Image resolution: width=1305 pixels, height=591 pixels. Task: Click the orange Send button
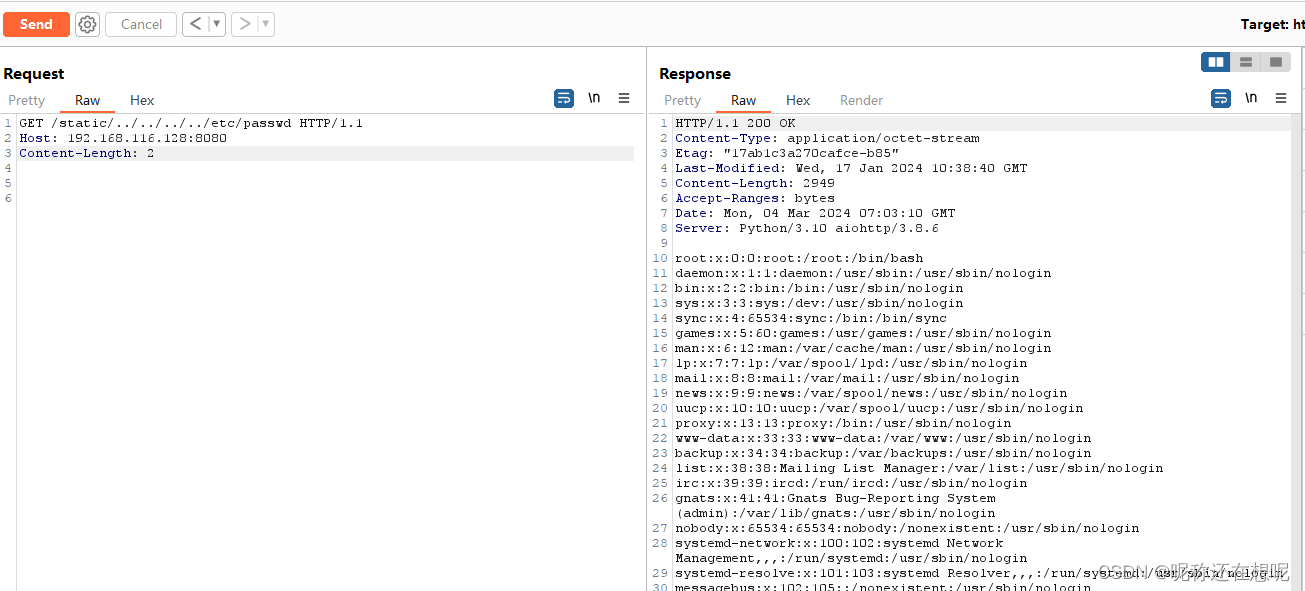[36, 24]
